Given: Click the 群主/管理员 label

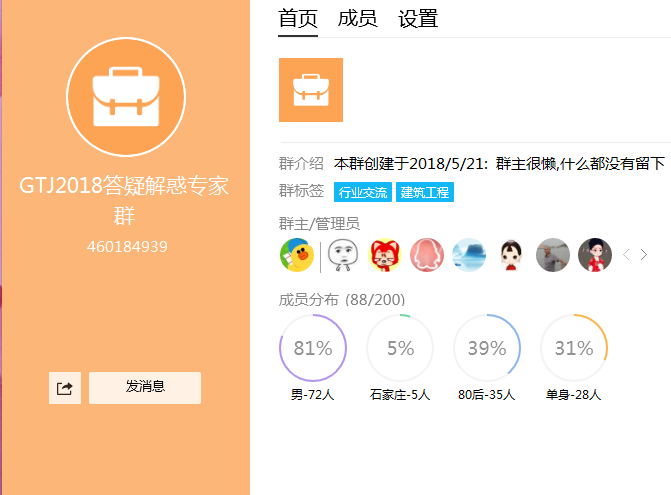Looking at the screenshot, I should (319, 223).
